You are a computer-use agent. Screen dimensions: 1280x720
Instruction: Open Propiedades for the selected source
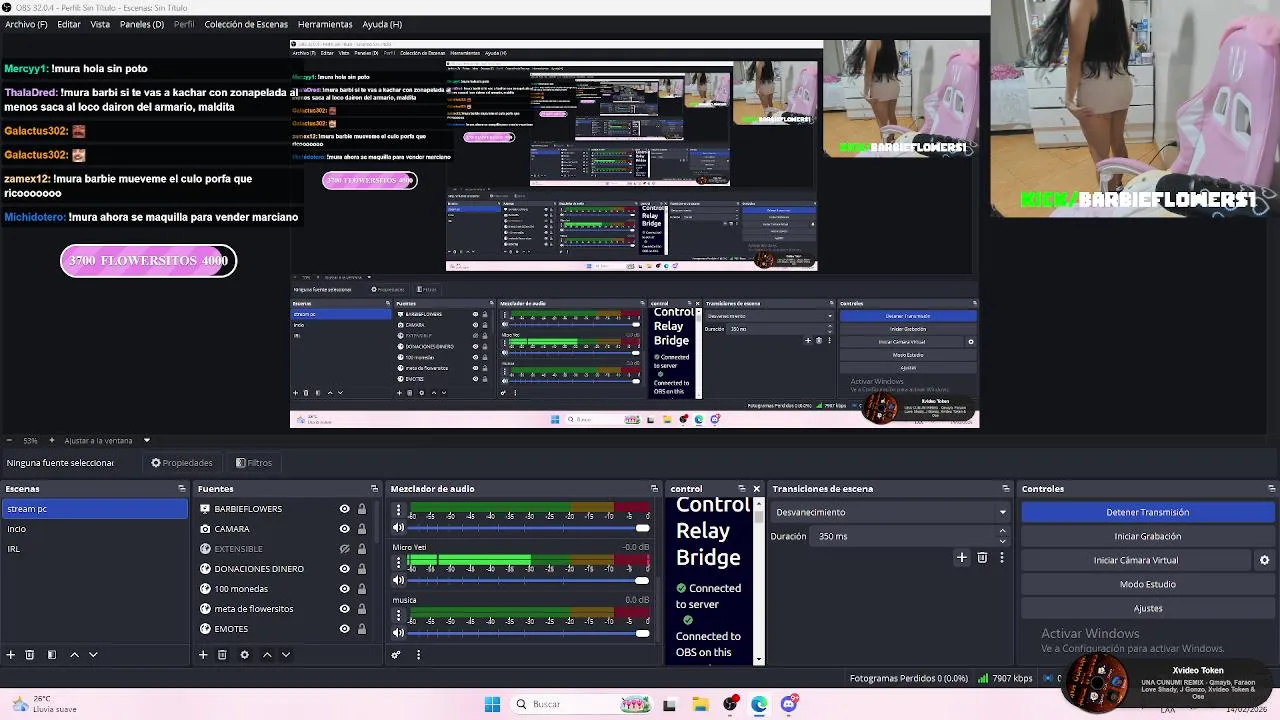pos(182,463)
